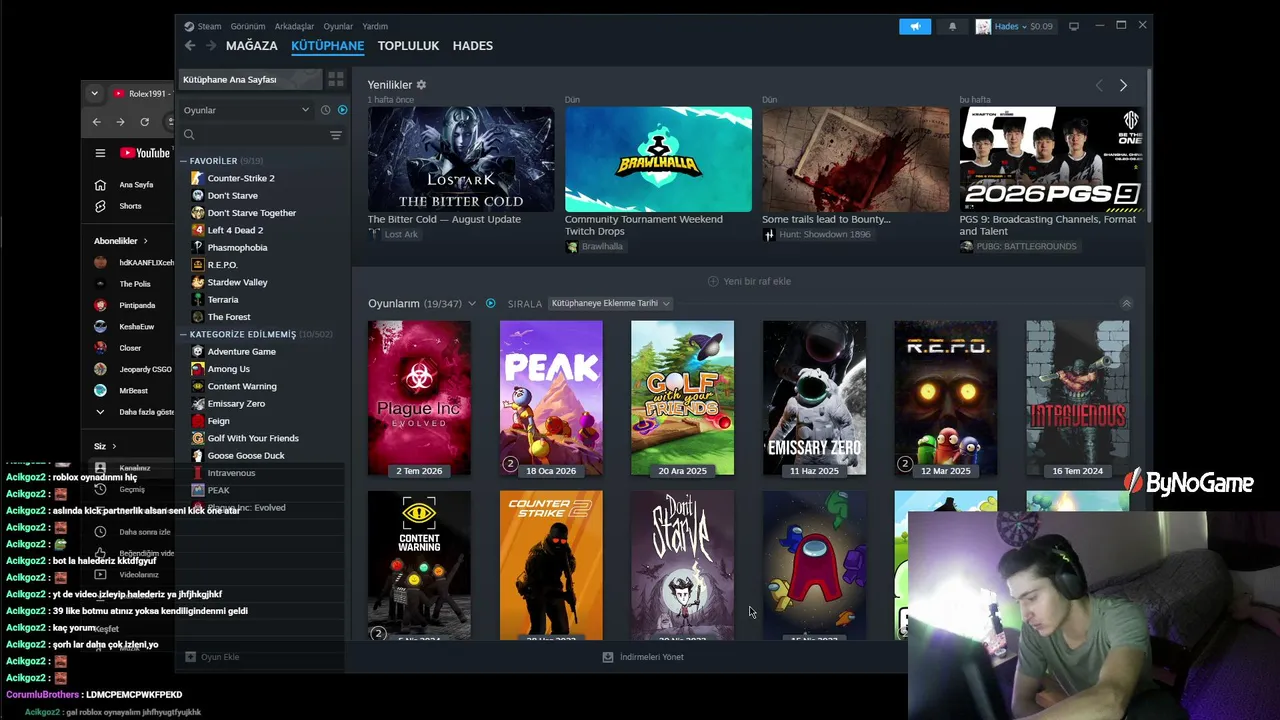The height and width of the screenshot is (720, 1280).
Task: Open Shorts in the YouTube sidebar
Action: point(130,206)
